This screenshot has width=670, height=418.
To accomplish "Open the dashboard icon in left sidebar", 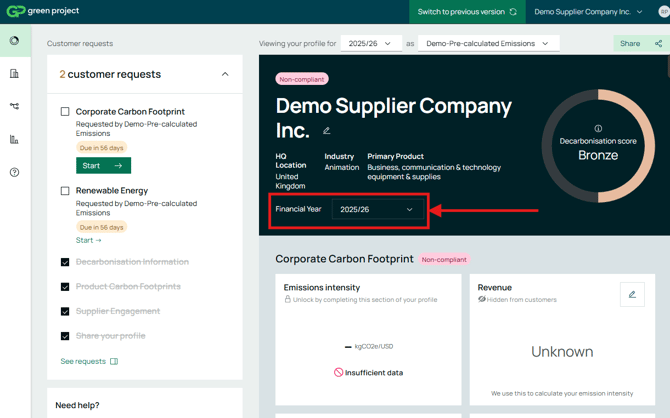I will (14, 41).
